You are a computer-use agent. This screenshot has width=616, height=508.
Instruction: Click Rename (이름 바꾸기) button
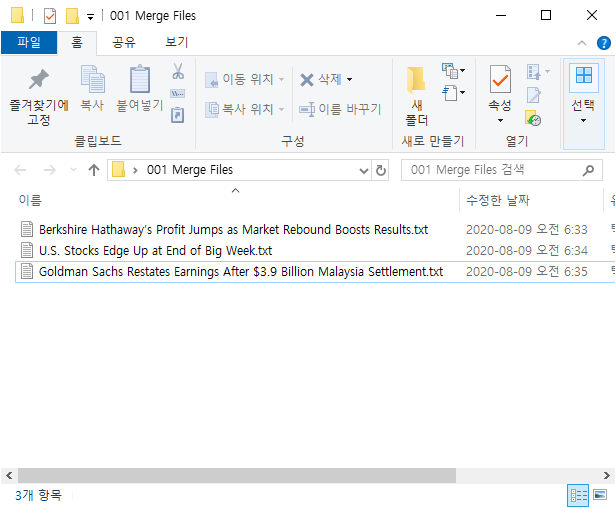coord(340,109)
